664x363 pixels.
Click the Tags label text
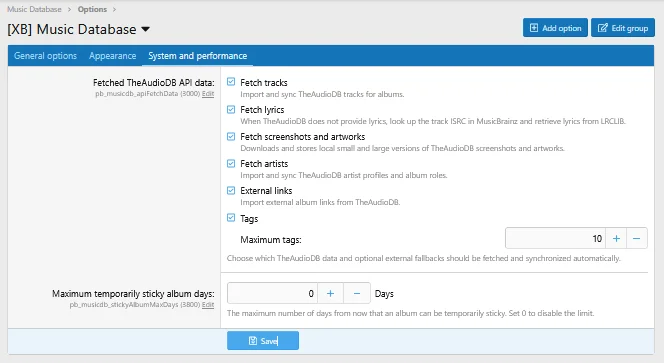249,219
